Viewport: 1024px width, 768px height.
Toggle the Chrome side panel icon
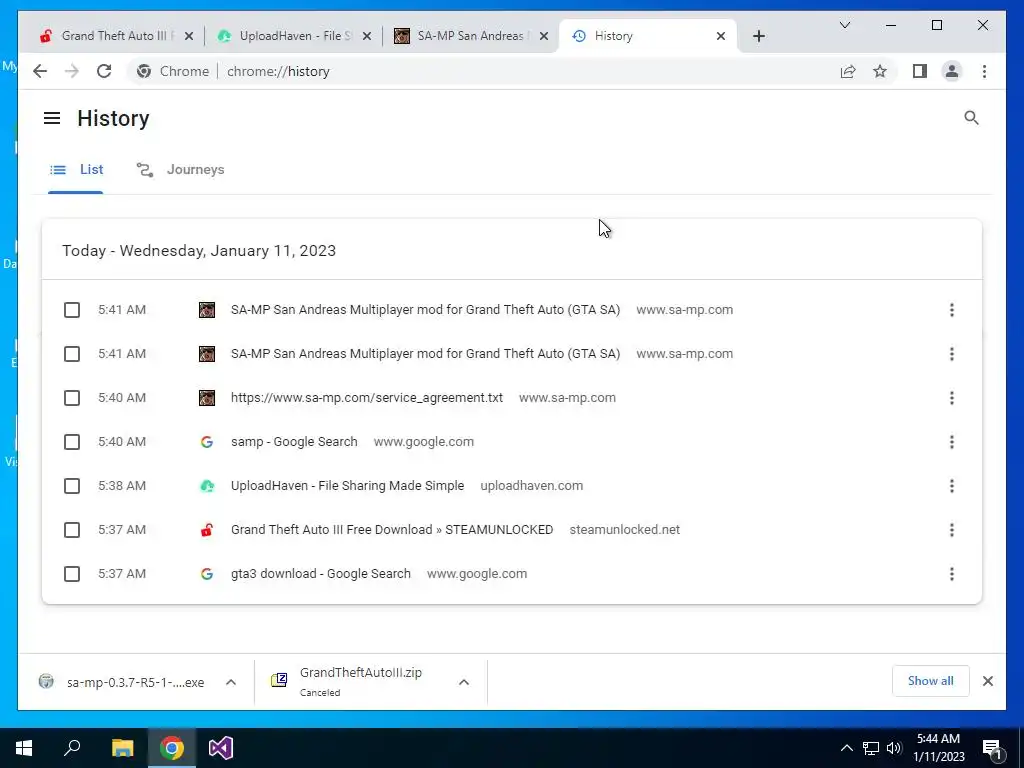(920, 71)
